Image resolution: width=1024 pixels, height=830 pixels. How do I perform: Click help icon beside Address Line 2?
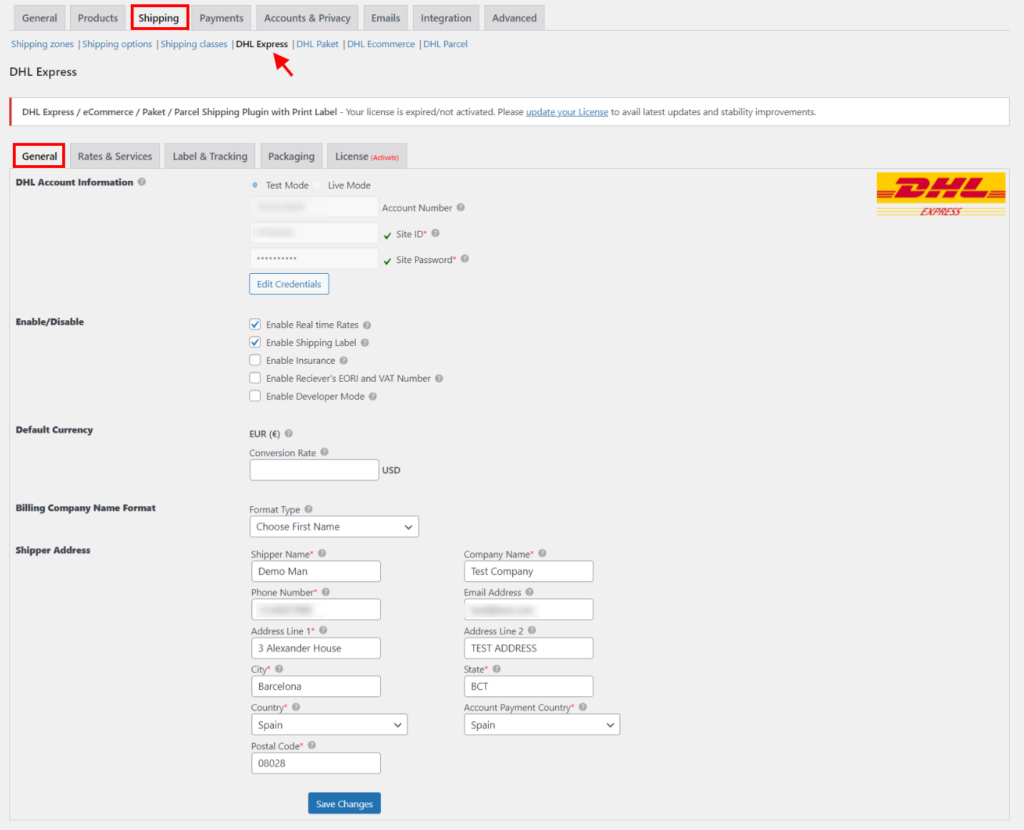[532, 631]
